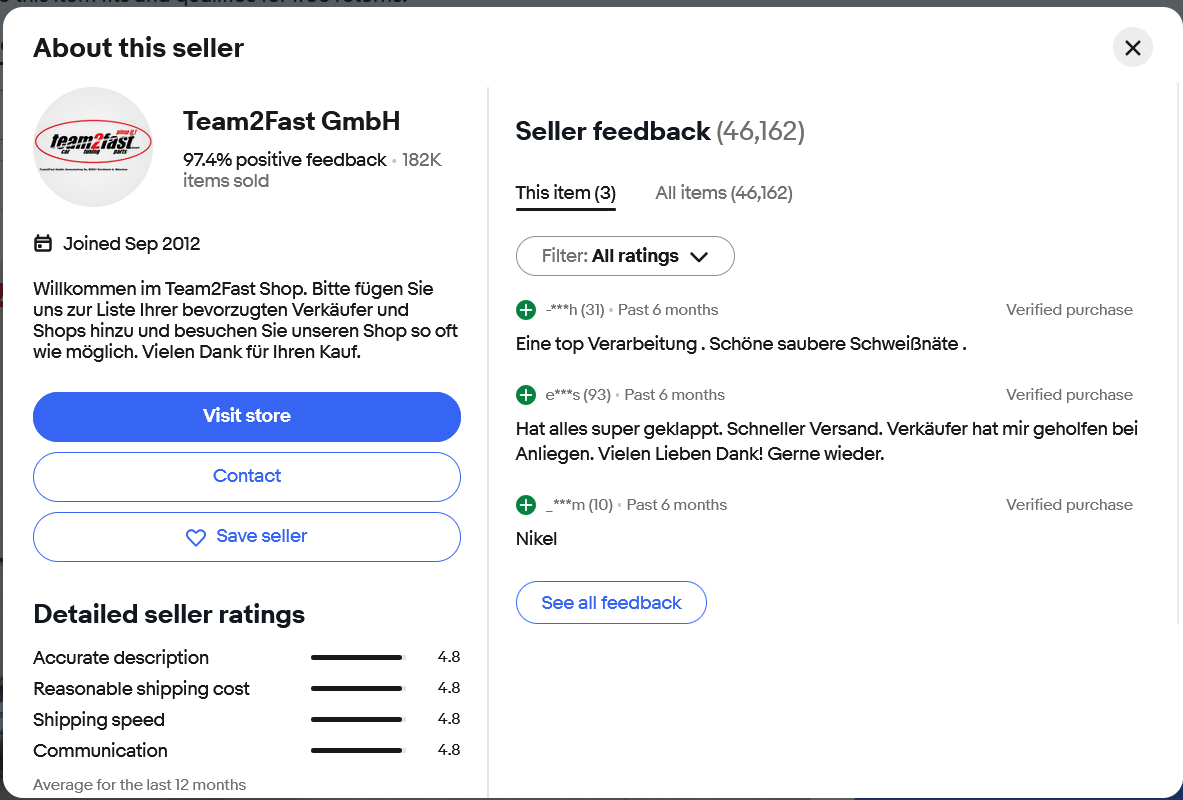Click the calendar icon beside Joined Sep 2012
Image resolution: width=1183 pixels, height=800 pixels.
[43, 243]
